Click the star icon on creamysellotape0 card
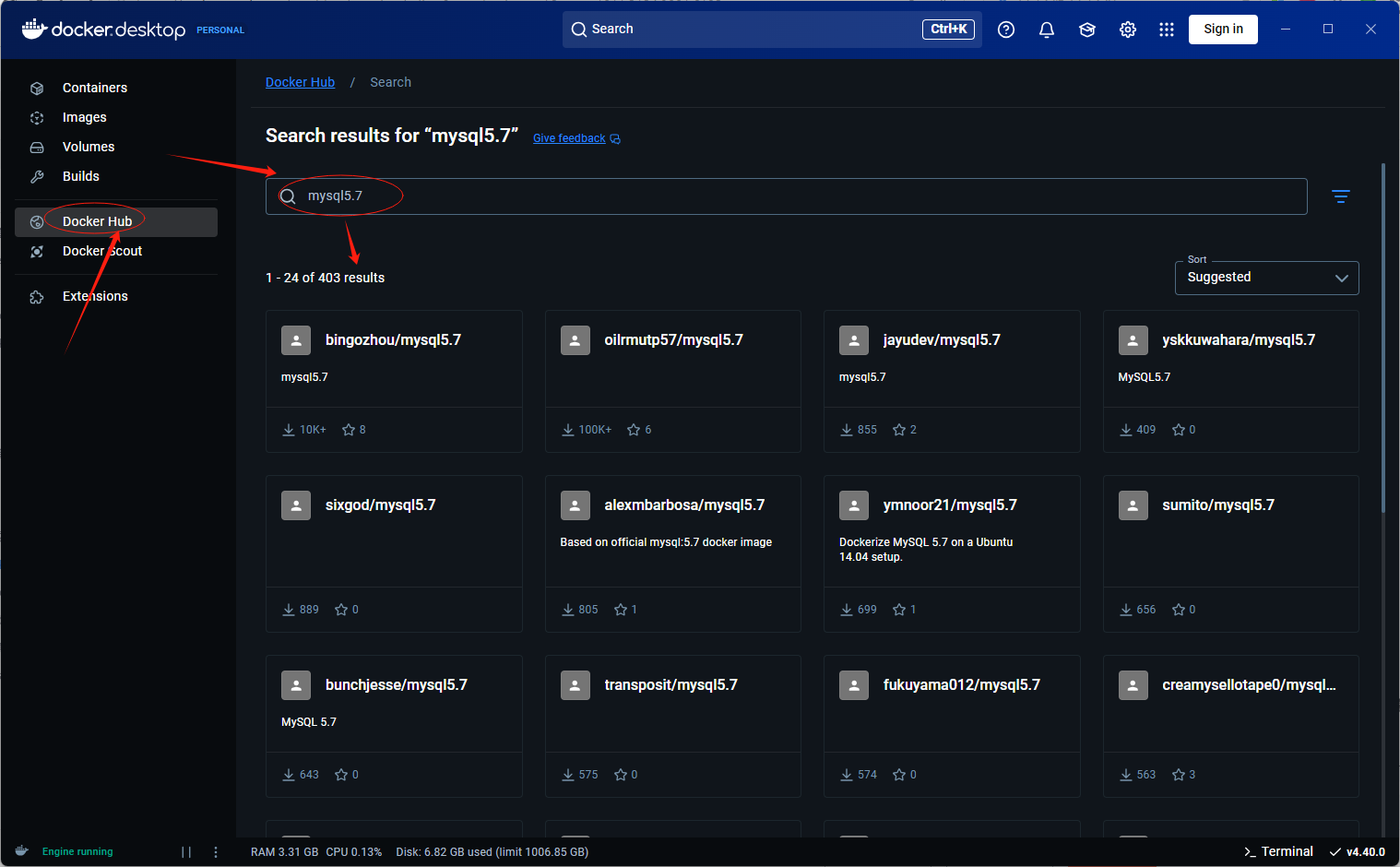1400x867 pixels. 1179,775
